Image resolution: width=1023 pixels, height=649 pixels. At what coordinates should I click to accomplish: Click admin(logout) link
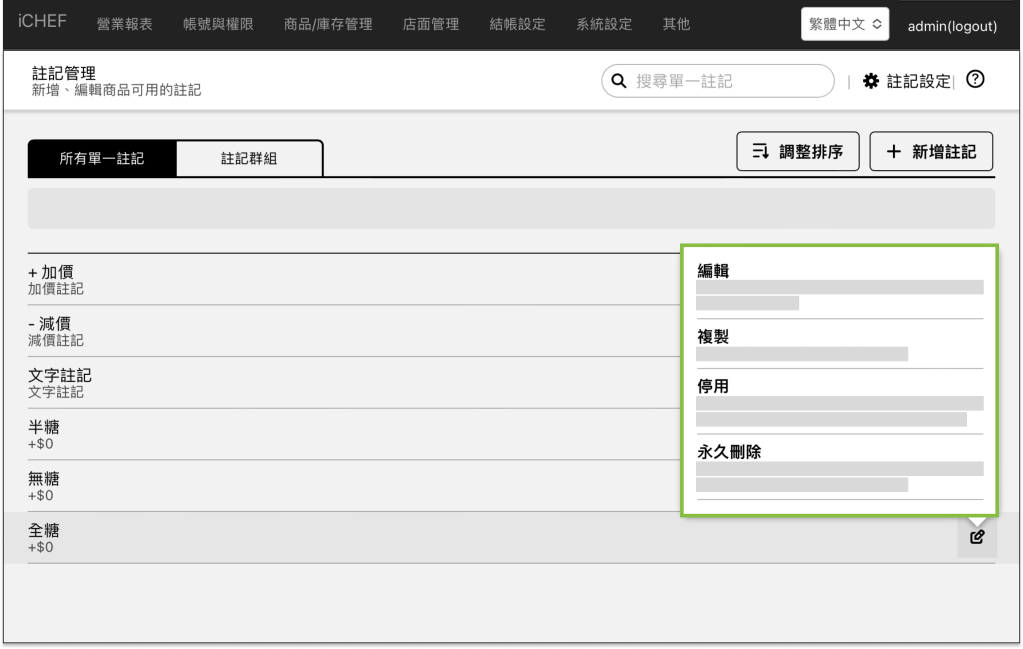pos(951,26)
